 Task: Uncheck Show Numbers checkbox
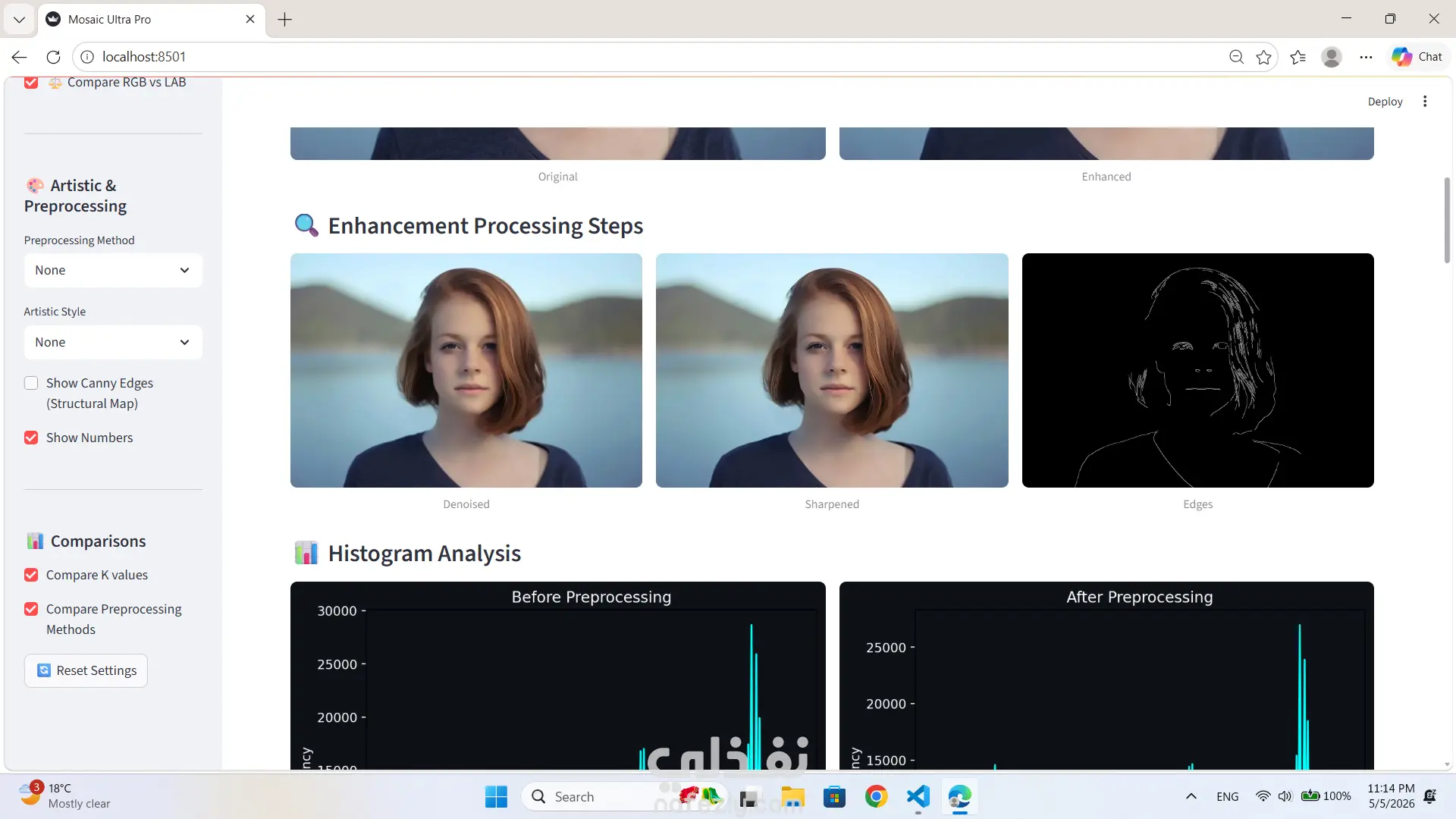tap(31, 438)
